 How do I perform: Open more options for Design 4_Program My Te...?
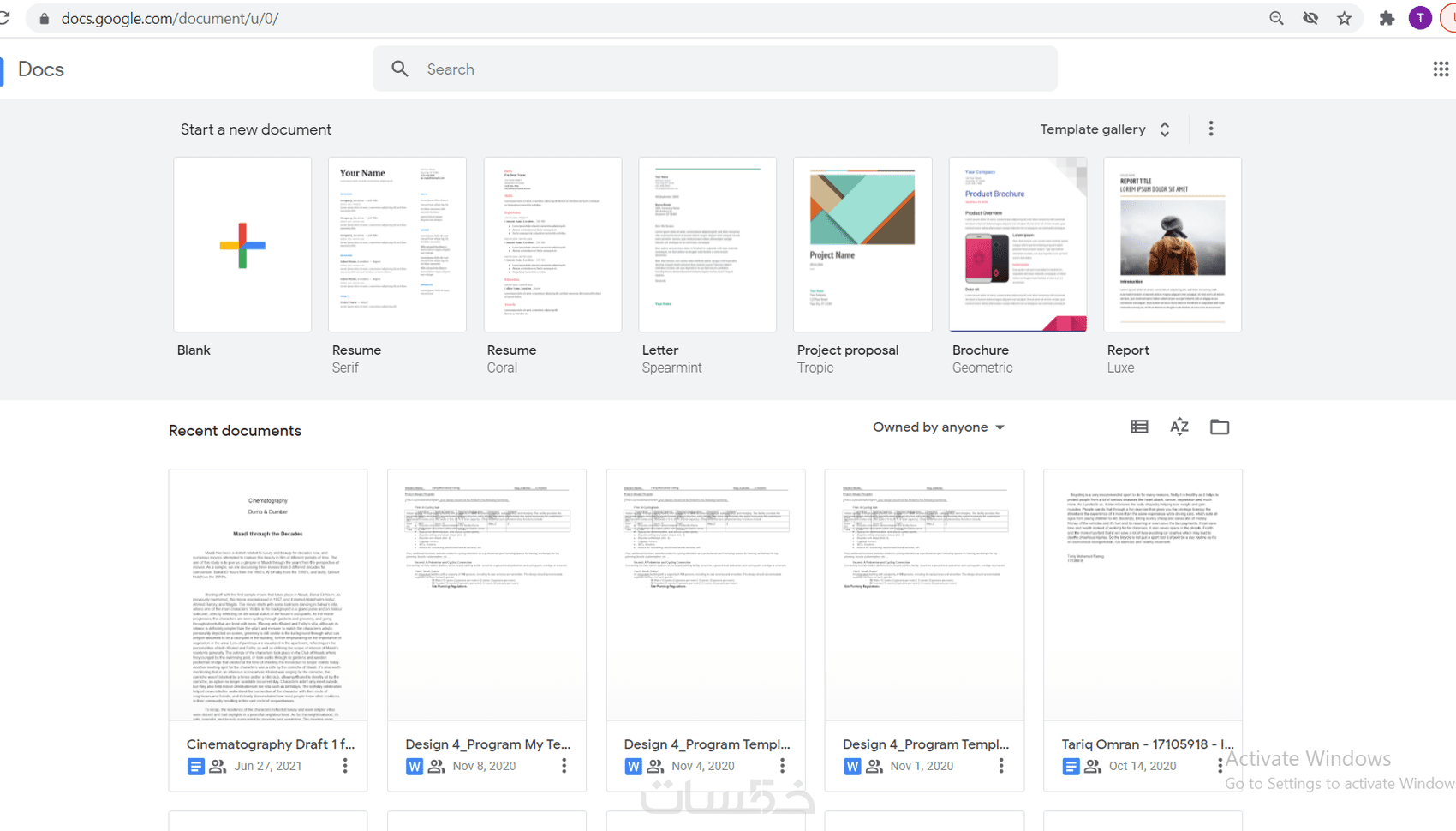tap(564, 766)
